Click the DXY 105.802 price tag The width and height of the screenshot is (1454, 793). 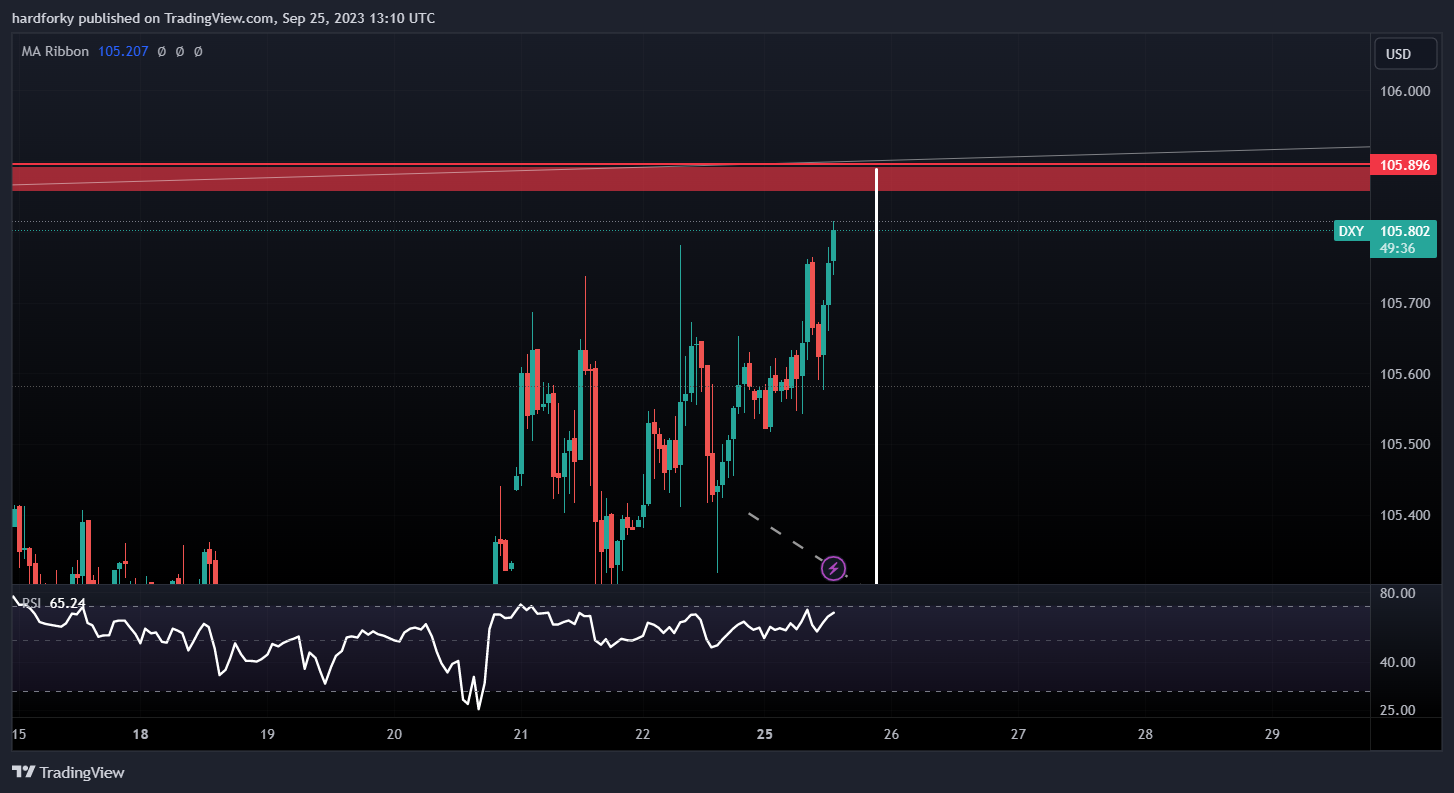[1386, 231]
